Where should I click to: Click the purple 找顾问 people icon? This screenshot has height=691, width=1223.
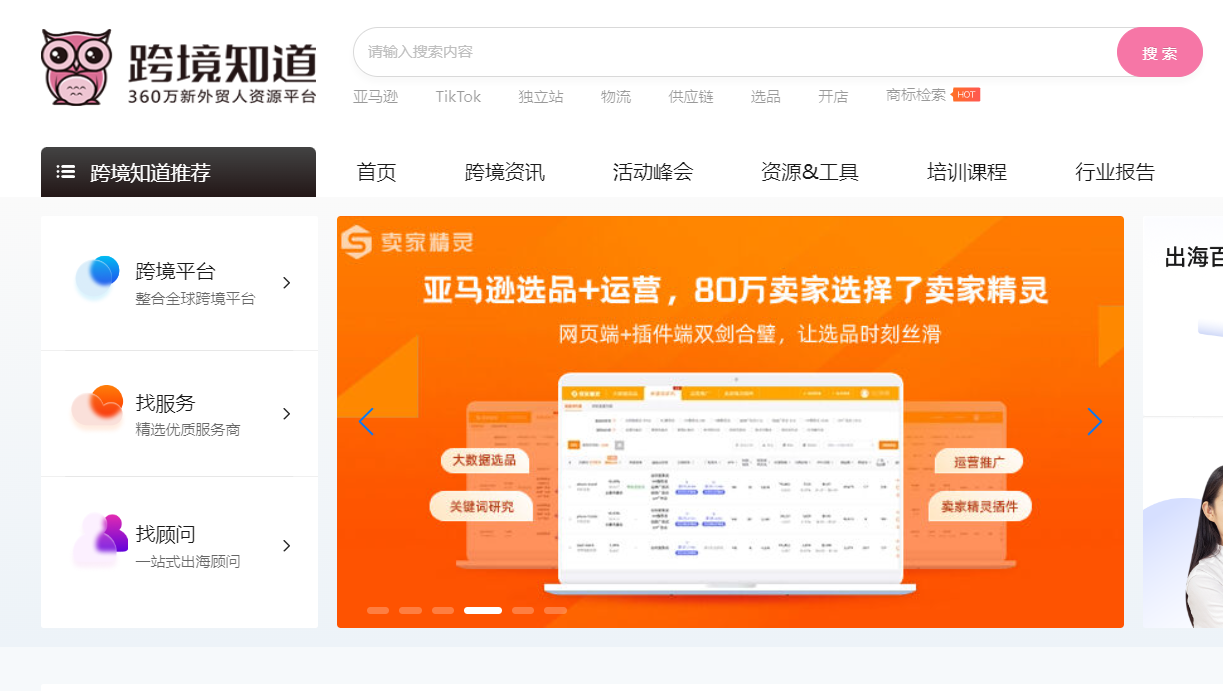point(101,539)
